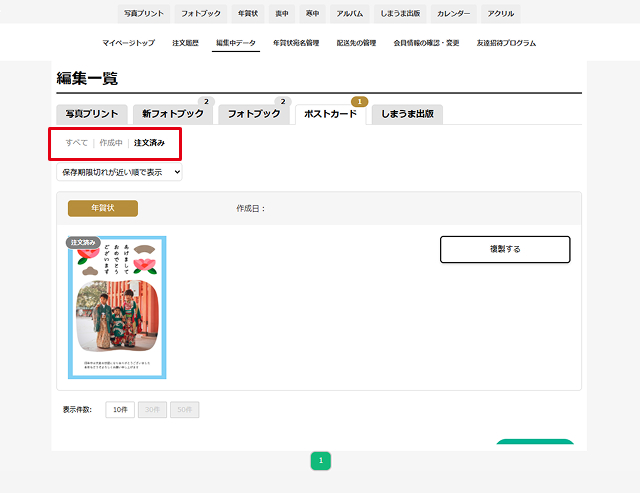Click the 表示件数 label
640x493 pixels.
pyautogui.click(x=77, y=410)
